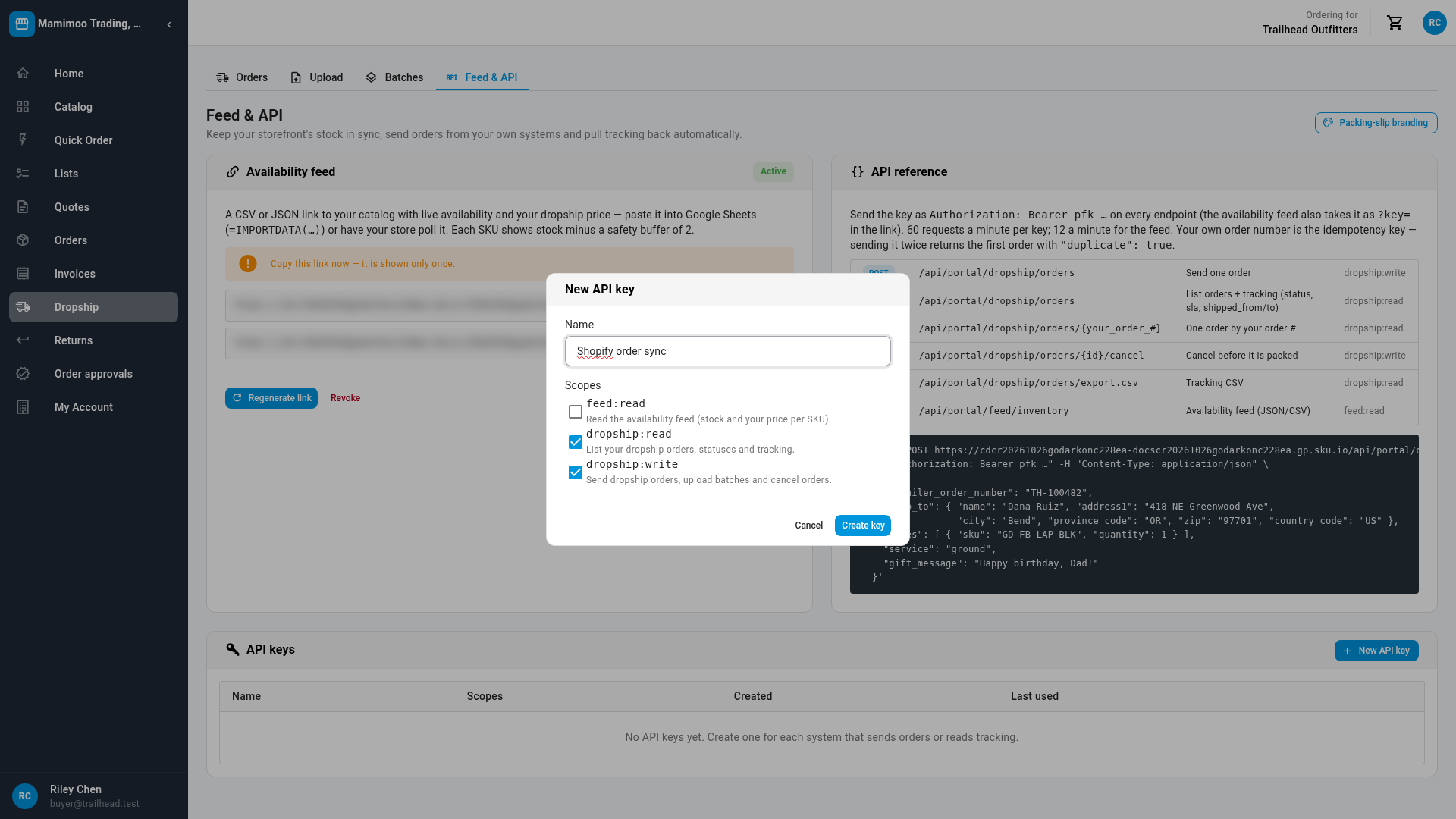Switch to the Upload tab
This screenshot has height=819, width=1456.
click(x=317, y=77)
